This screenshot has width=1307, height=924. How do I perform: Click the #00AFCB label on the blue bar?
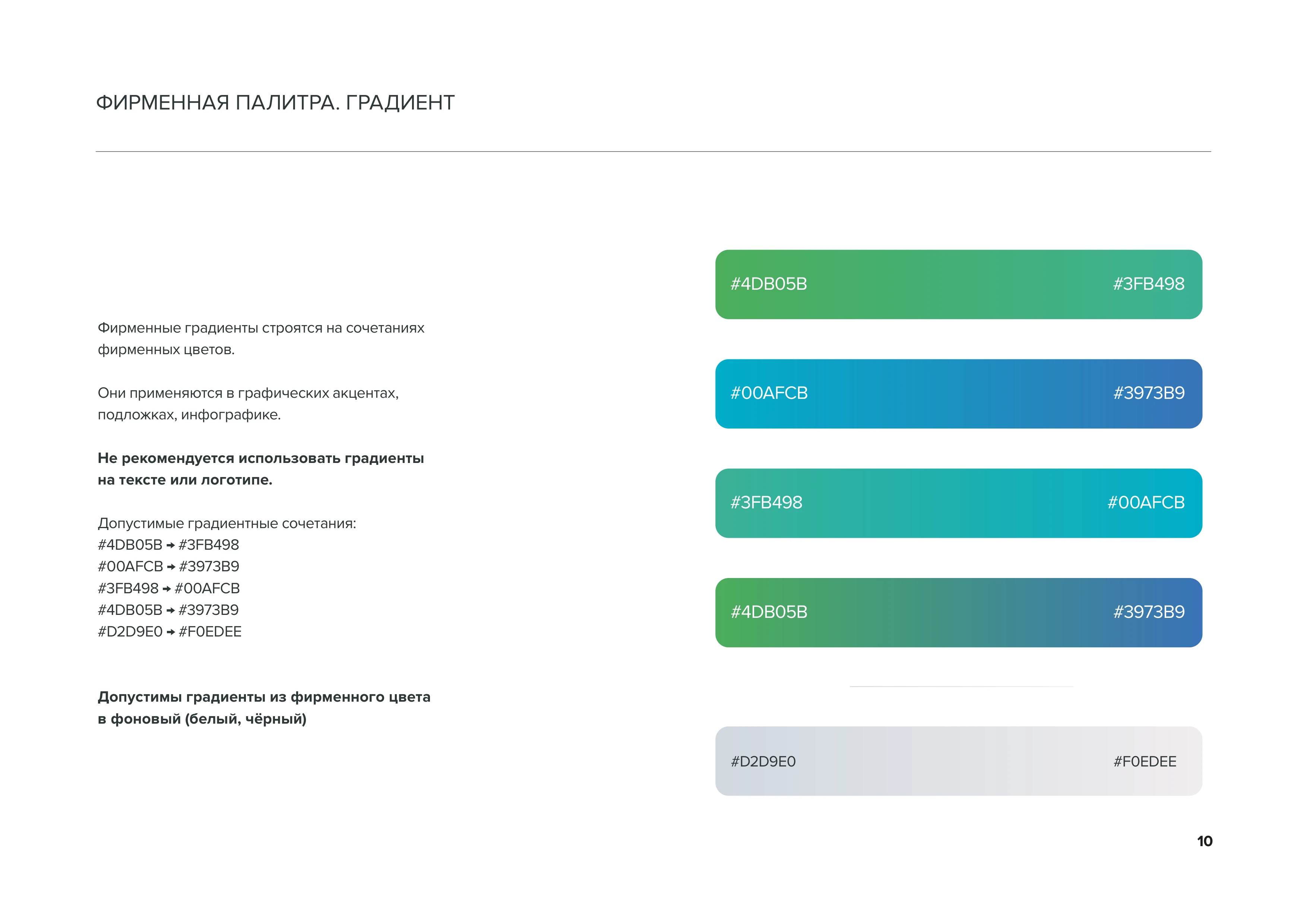click(769, 393)
